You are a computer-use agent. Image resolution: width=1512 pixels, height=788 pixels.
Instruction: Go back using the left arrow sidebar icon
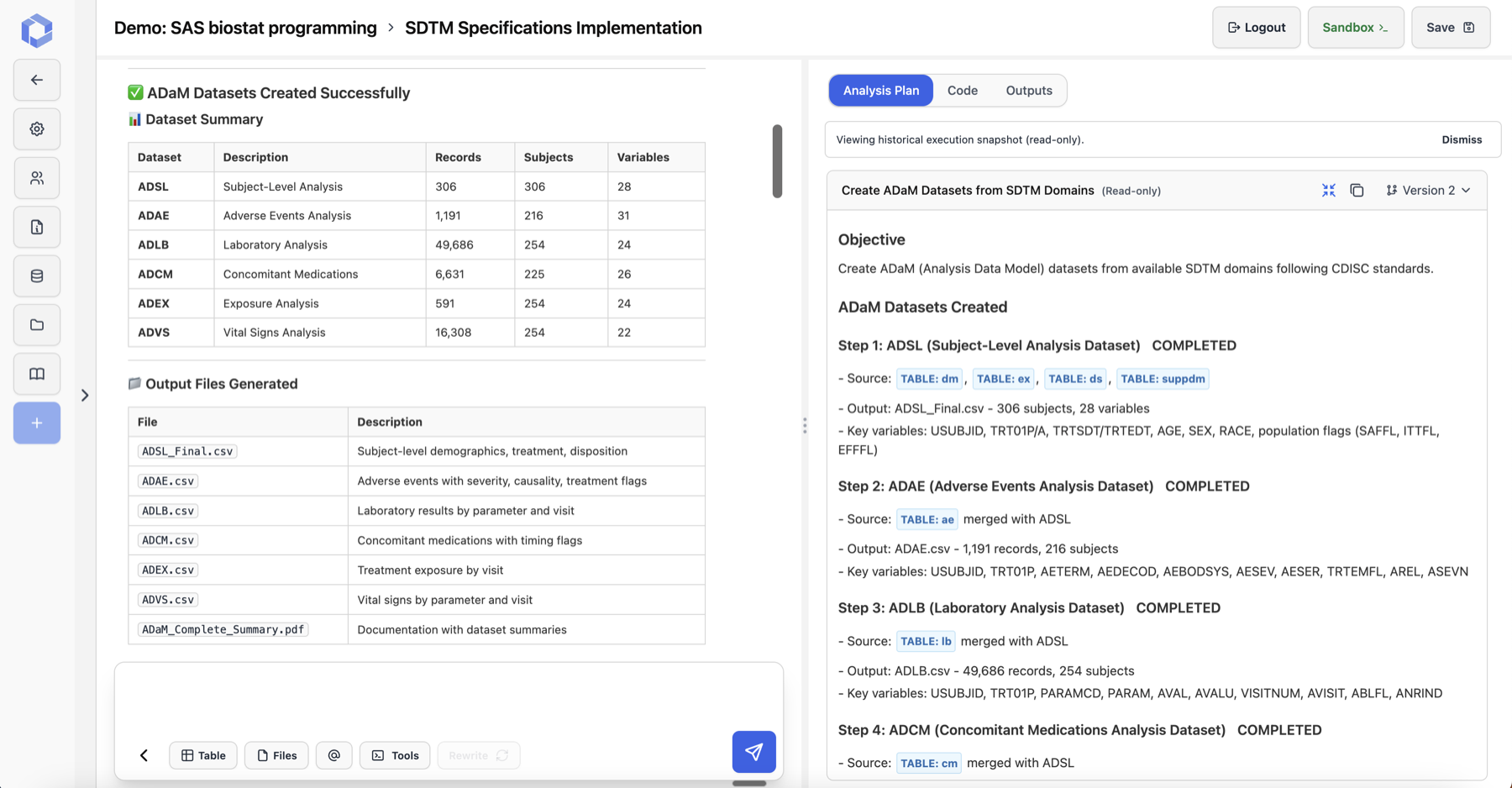pos(37,80)
